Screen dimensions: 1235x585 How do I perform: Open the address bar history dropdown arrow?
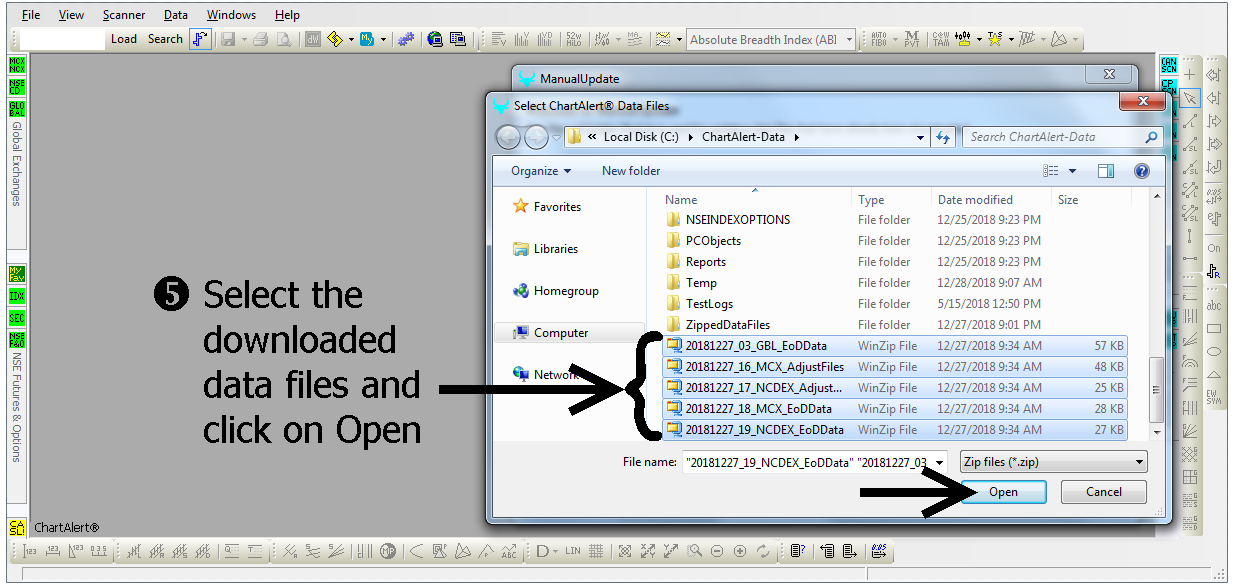point(921,137)
